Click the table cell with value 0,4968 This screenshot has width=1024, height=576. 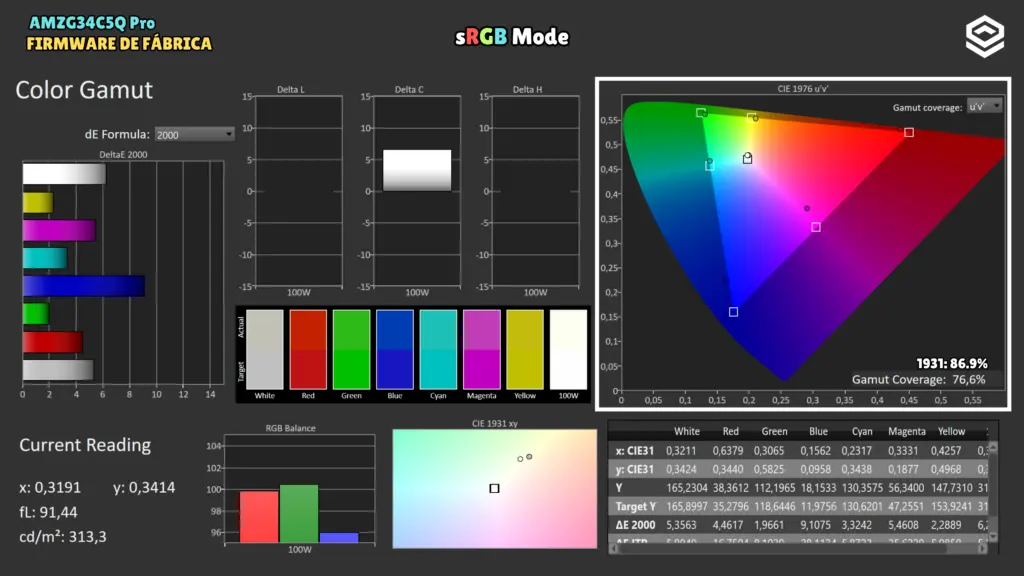point(946,470)
